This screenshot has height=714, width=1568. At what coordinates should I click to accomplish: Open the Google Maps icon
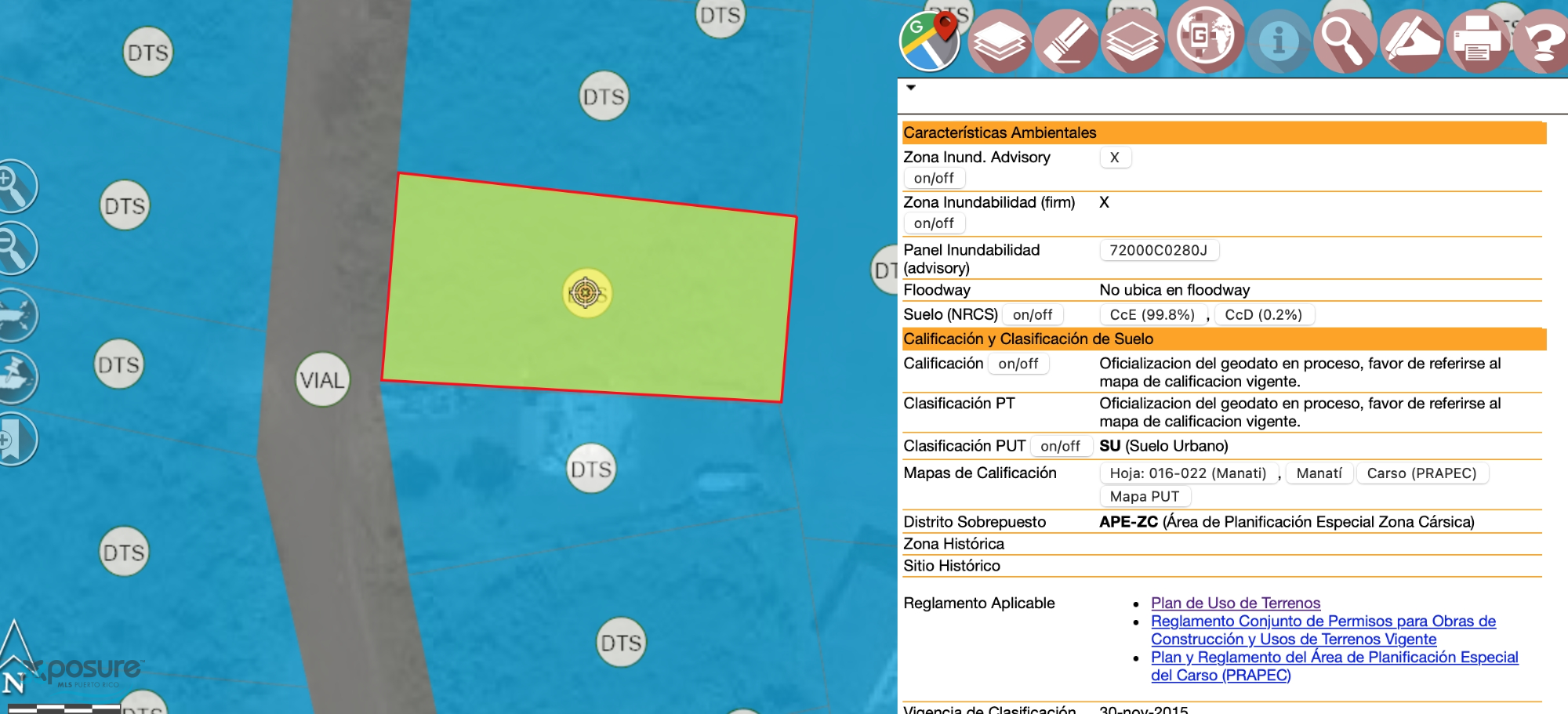click(929, 41)
